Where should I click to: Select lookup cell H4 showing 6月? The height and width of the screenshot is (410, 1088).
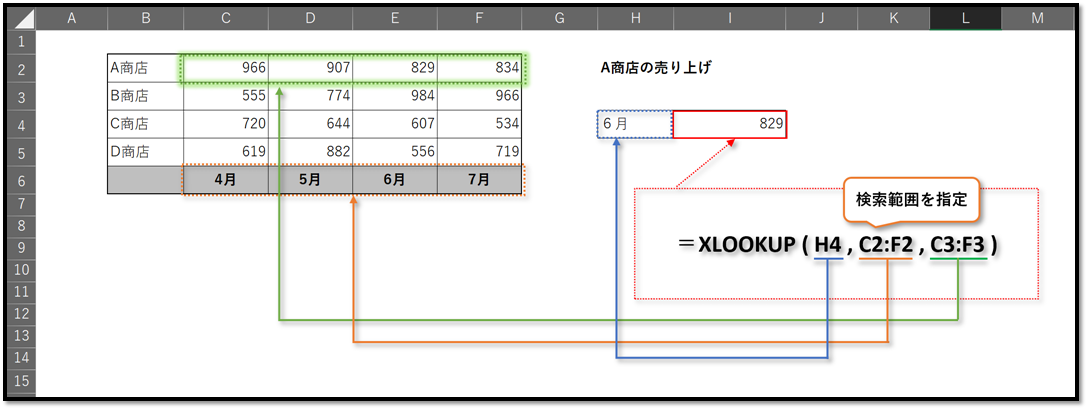point(635,125)
